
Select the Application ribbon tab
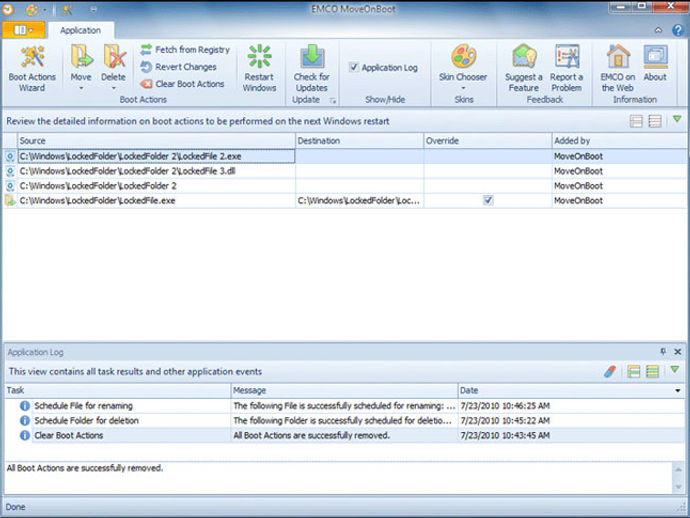coord(81,30)
